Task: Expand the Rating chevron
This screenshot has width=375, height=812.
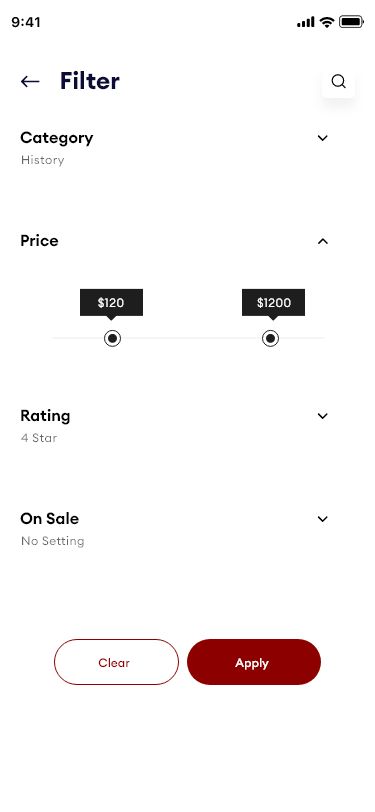Action: tap(323, 416)
